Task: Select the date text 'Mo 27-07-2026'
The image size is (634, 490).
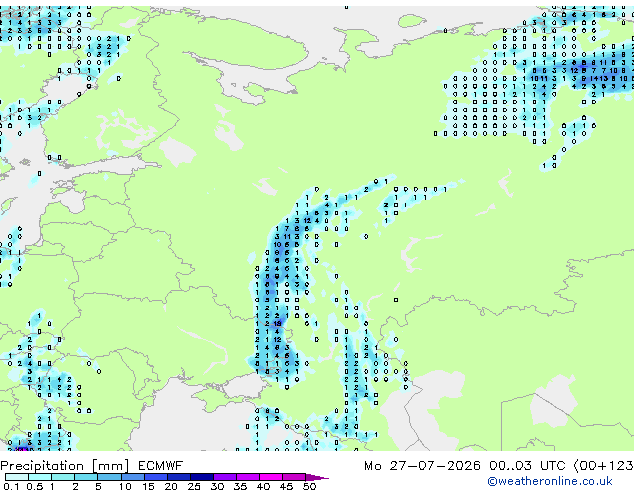Action: (x=422, y=466)
